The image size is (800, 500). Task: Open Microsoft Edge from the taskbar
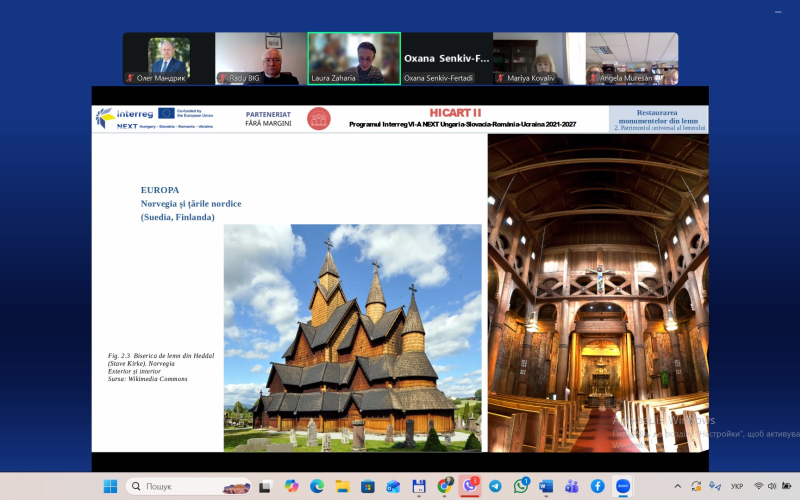tap(317, 486)
